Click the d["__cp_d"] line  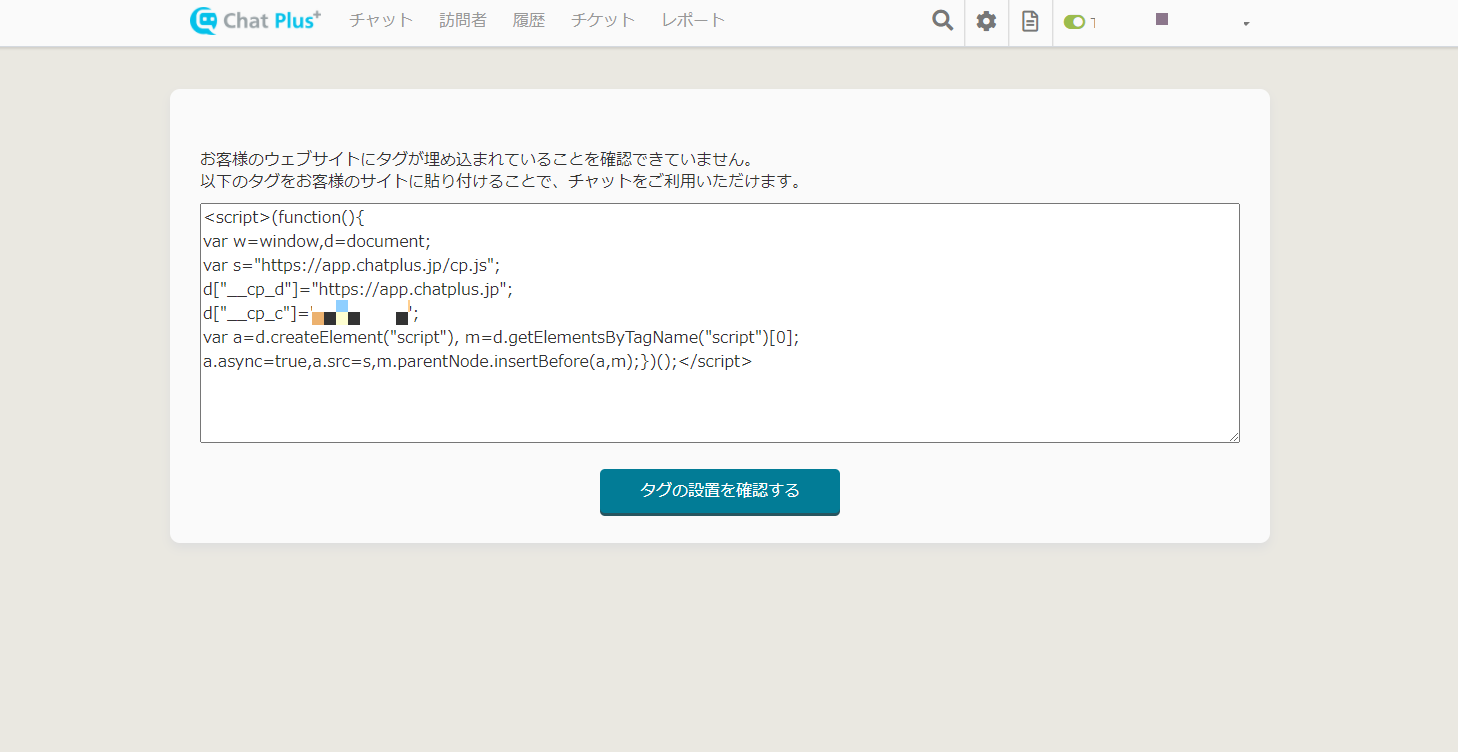pyautogui.click(x=358, y=289)
